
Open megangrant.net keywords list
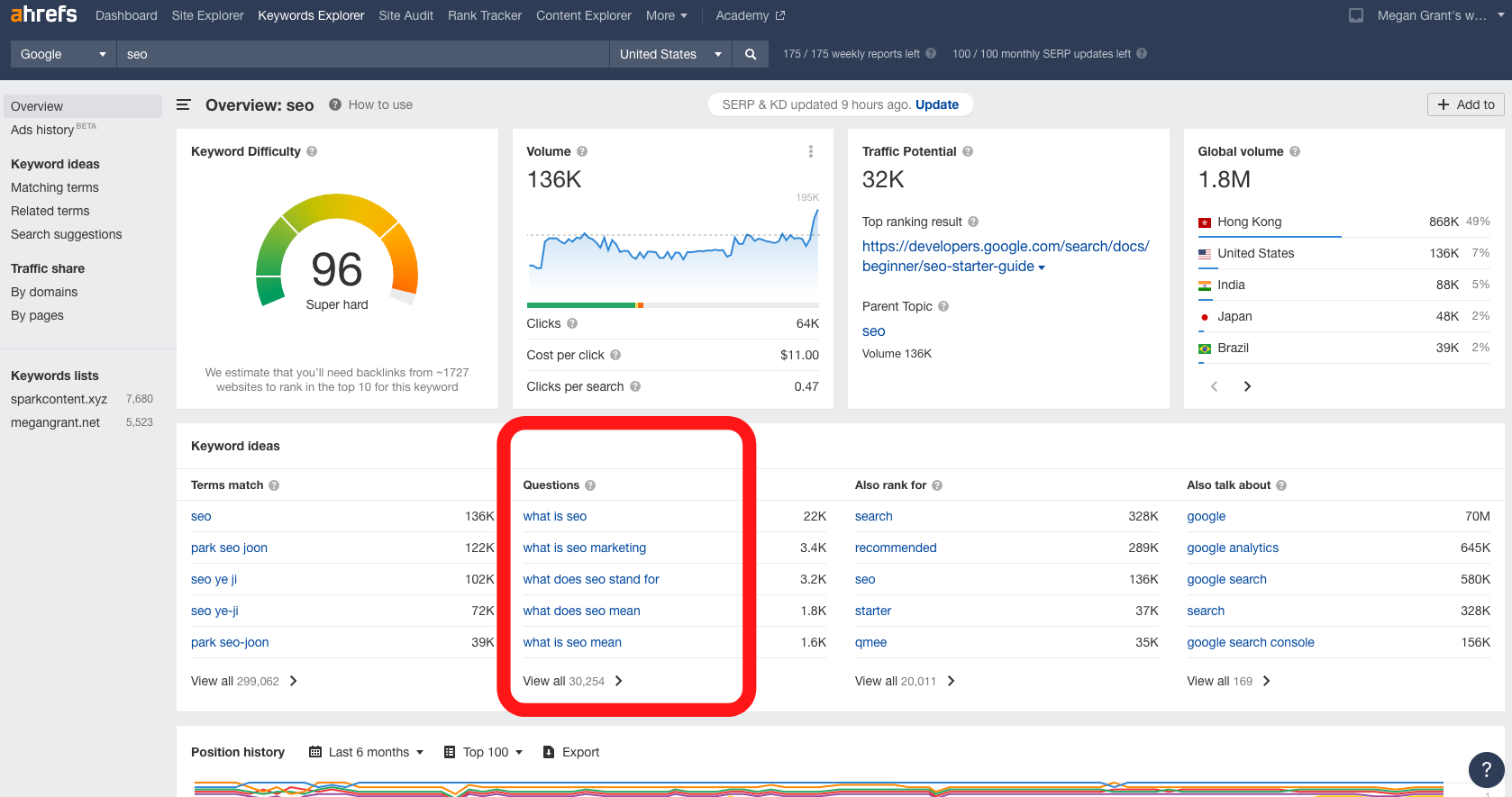[x=55, y=422]
